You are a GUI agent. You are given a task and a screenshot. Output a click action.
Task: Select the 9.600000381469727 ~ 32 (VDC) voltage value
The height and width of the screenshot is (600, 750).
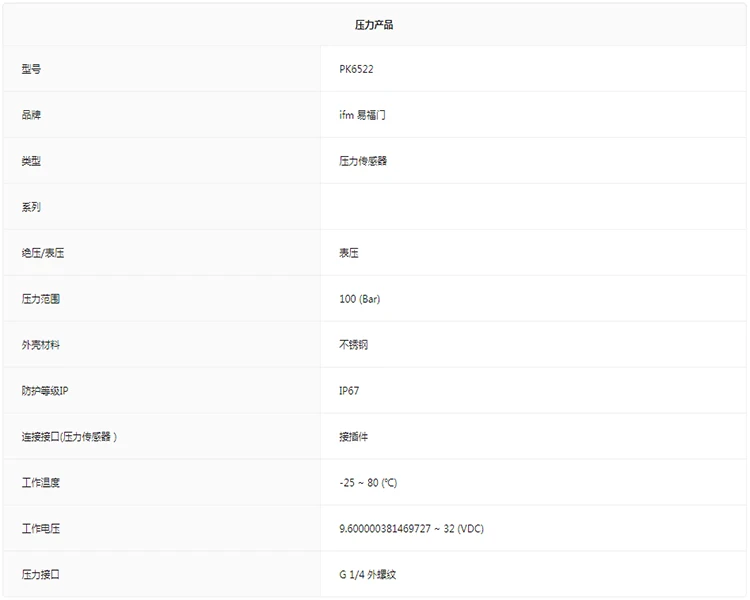[x=411, y=529]
